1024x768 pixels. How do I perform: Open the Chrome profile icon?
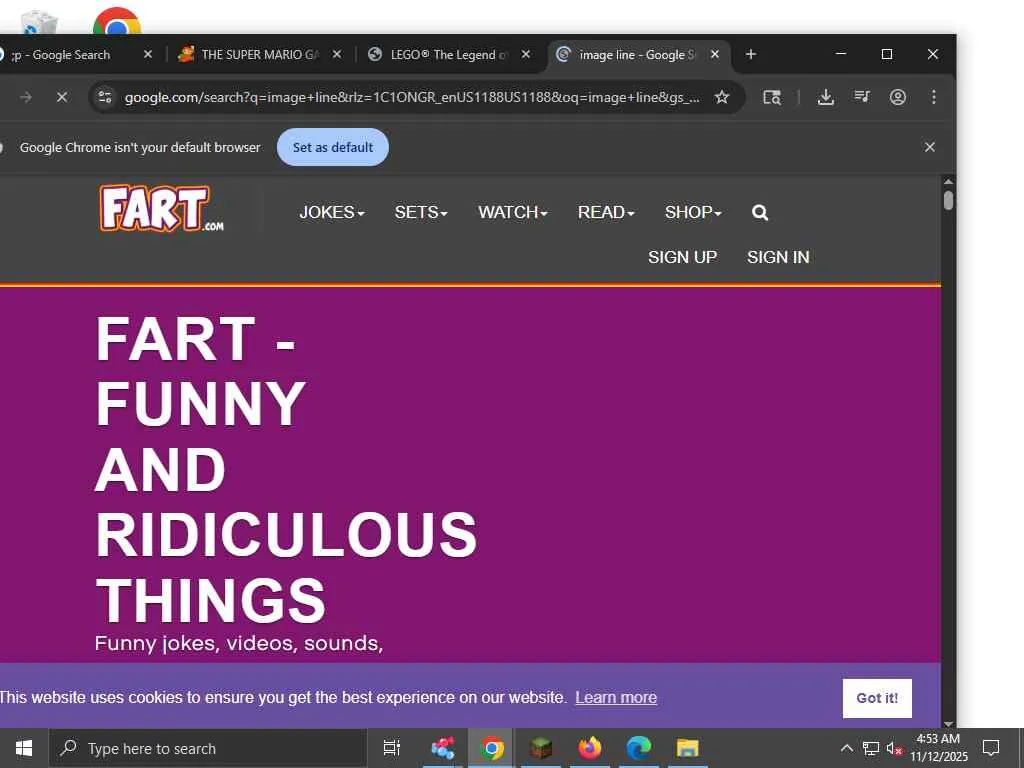coord(898,97)
